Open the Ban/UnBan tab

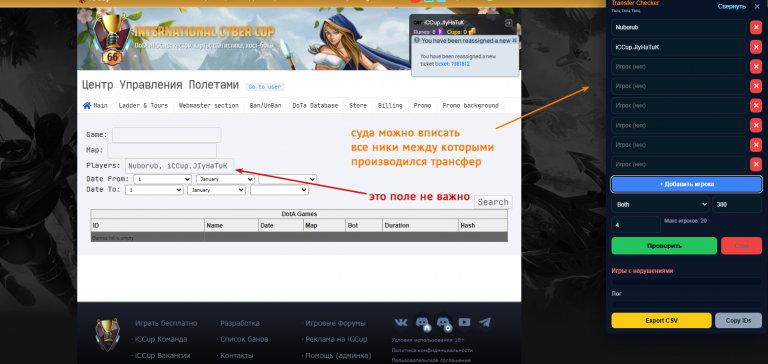(x=265, y=105)
